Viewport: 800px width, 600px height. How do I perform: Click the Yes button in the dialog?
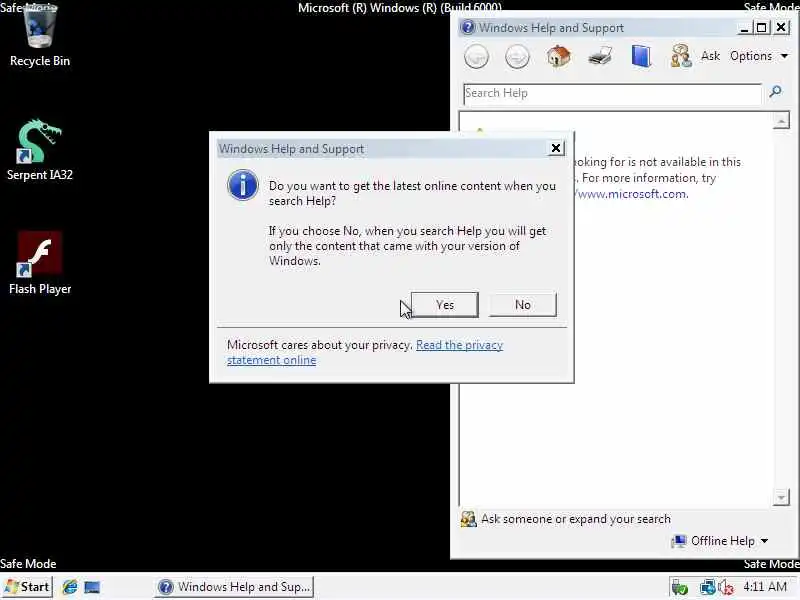444,305
